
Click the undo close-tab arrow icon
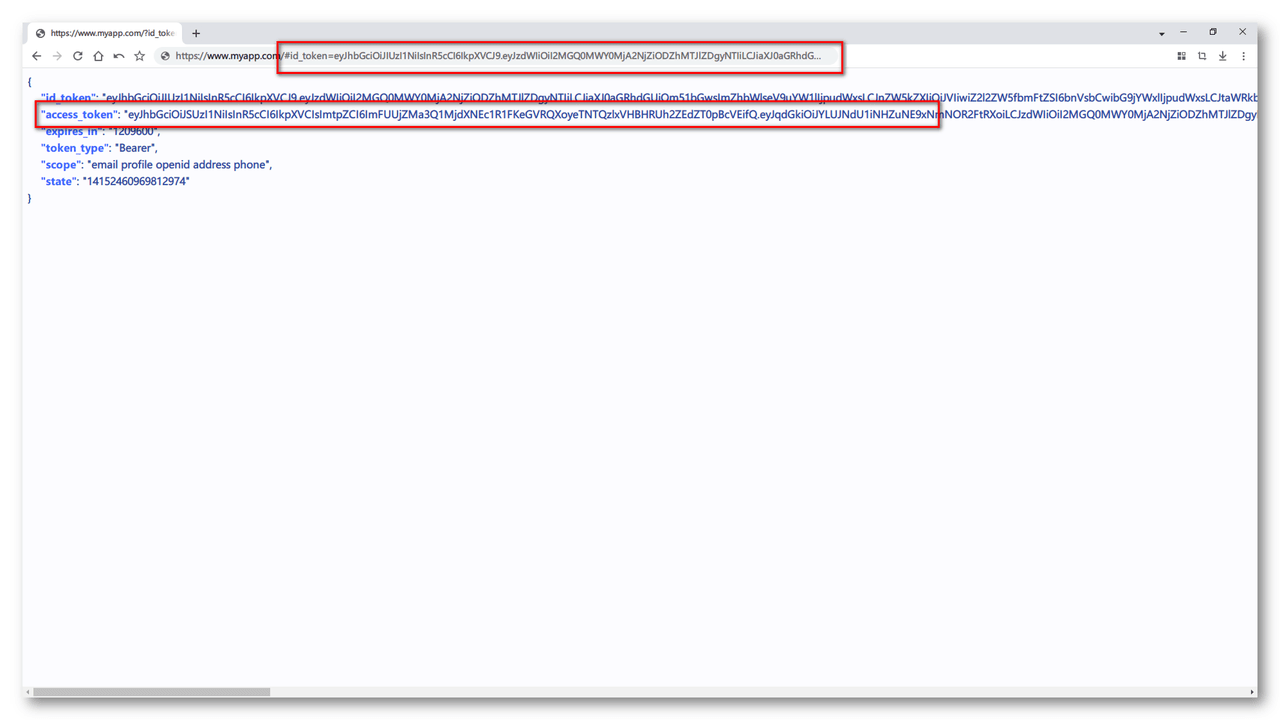point(119,56)
